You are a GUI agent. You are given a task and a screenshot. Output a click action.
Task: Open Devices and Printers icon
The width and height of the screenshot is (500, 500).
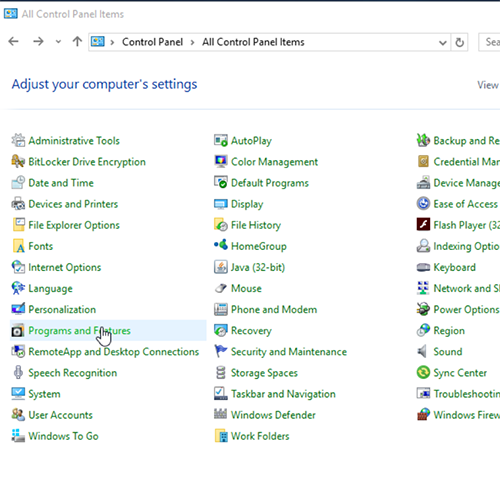tap(18, 204)
